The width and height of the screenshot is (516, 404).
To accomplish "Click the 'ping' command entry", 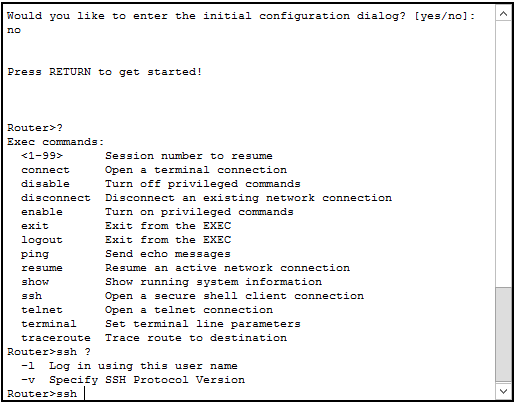I will [35, 254].
